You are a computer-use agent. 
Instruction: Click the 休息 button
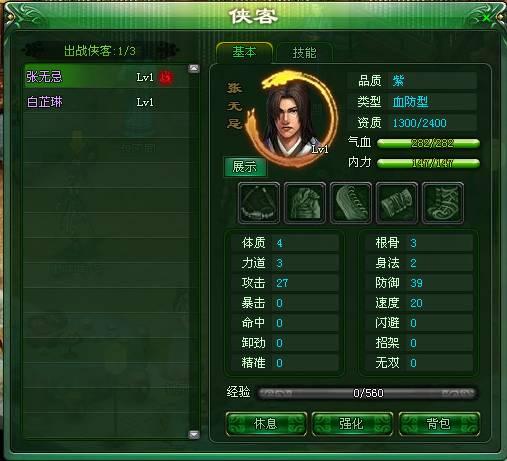click(266, 424)
